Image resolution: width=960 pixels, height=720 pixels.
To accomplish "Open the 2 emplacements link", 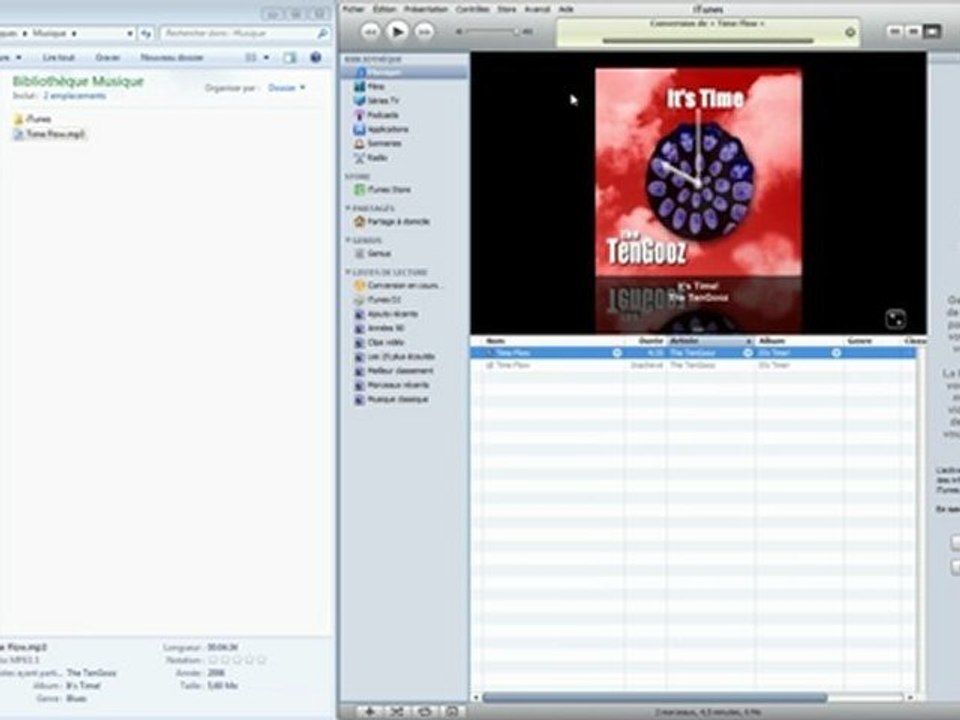I will click(x=74, y=96).
